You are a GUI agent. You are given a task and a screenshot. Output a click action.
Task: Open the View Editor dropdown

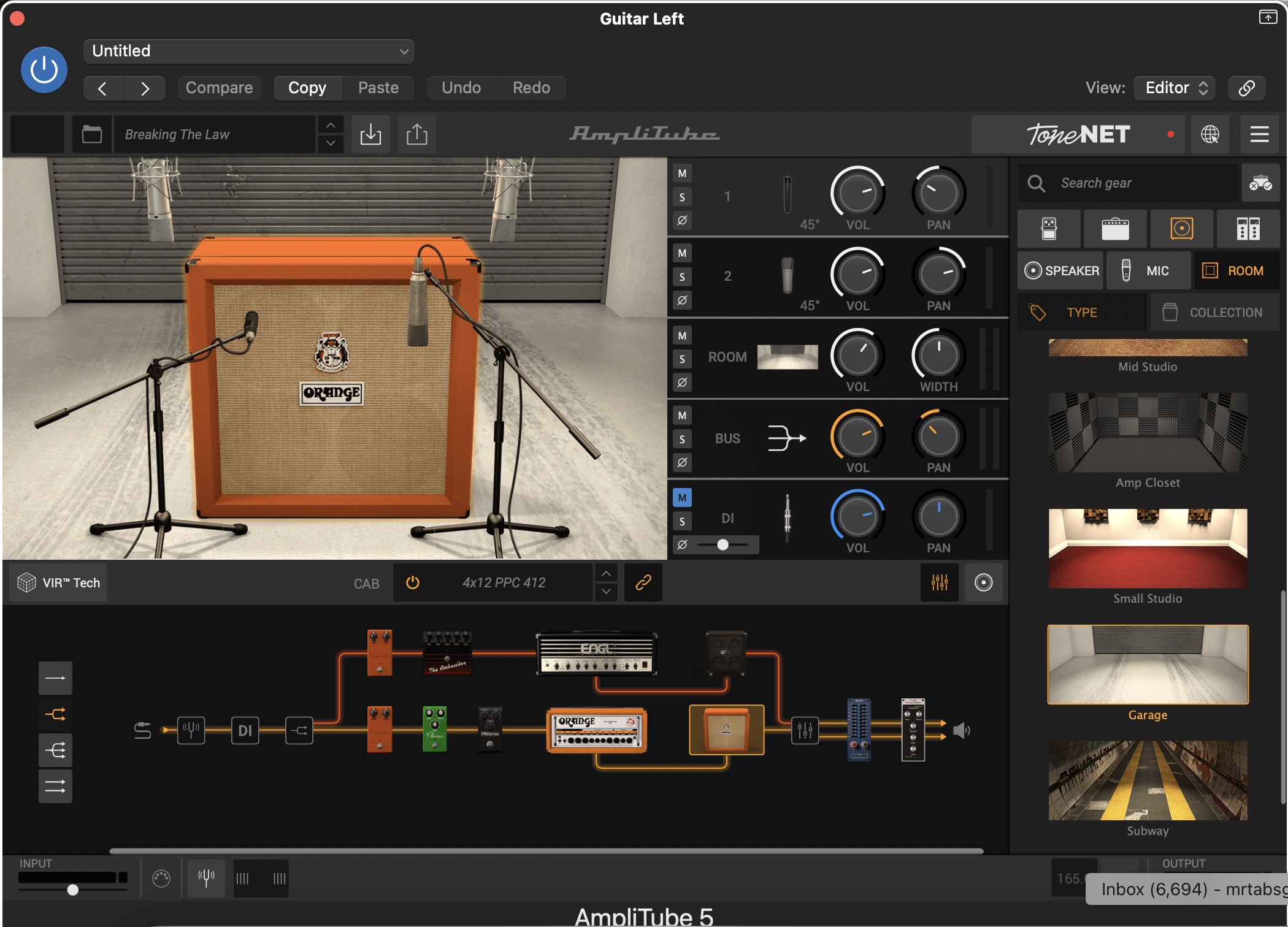click(x=1175, y=88)
